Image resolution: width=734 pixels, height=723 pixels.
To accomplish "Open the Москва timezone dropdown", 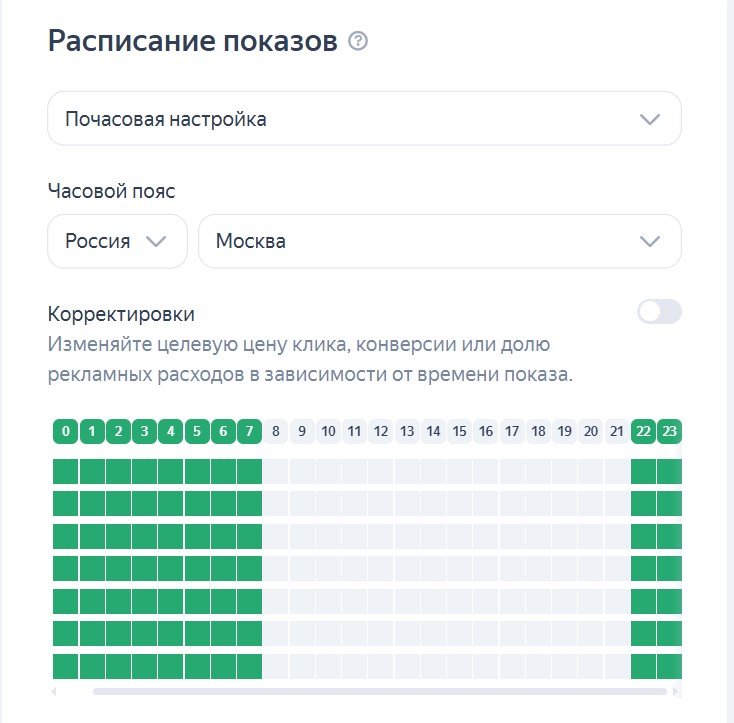I will point(440,241).
